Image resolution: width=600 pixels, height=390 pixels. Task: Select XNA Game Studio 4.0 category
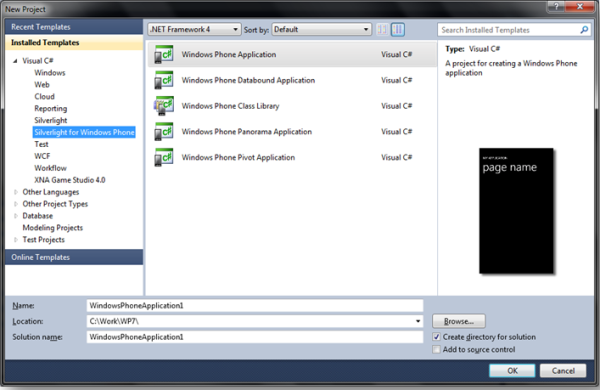click(70, 180)
